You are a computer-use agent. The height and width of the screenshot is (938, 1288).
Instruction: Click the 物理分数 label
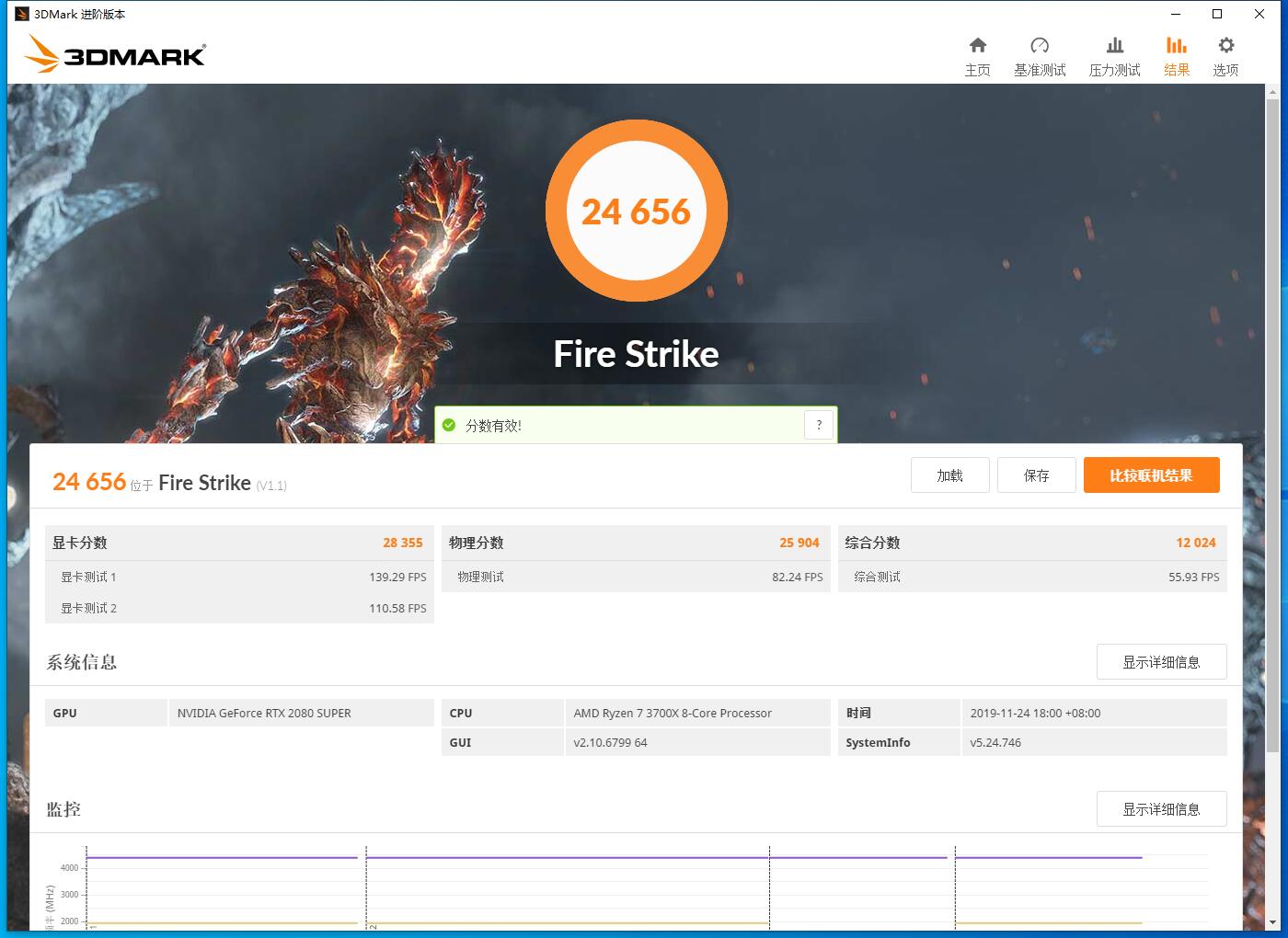tap(477, 543)
